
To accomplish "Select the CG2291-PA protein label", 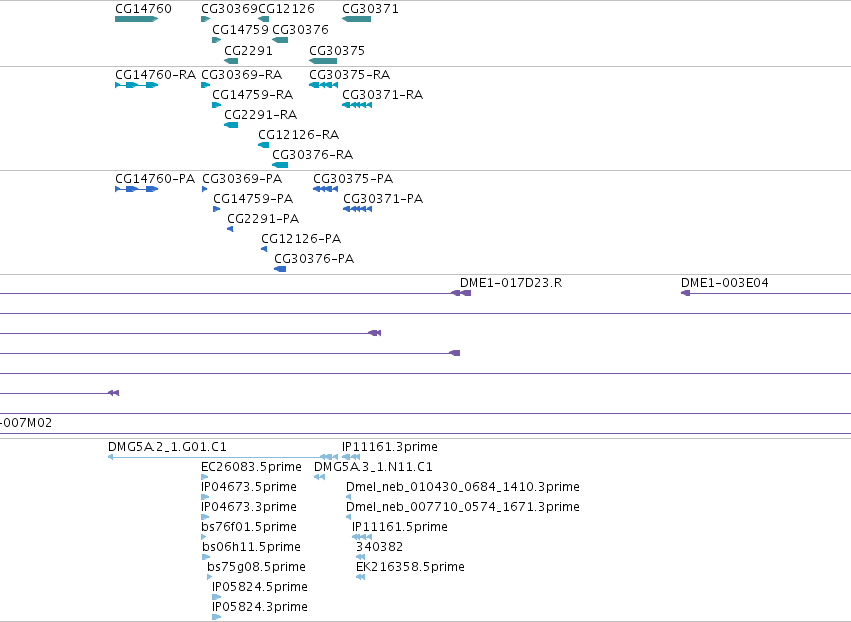I will 263,219.
